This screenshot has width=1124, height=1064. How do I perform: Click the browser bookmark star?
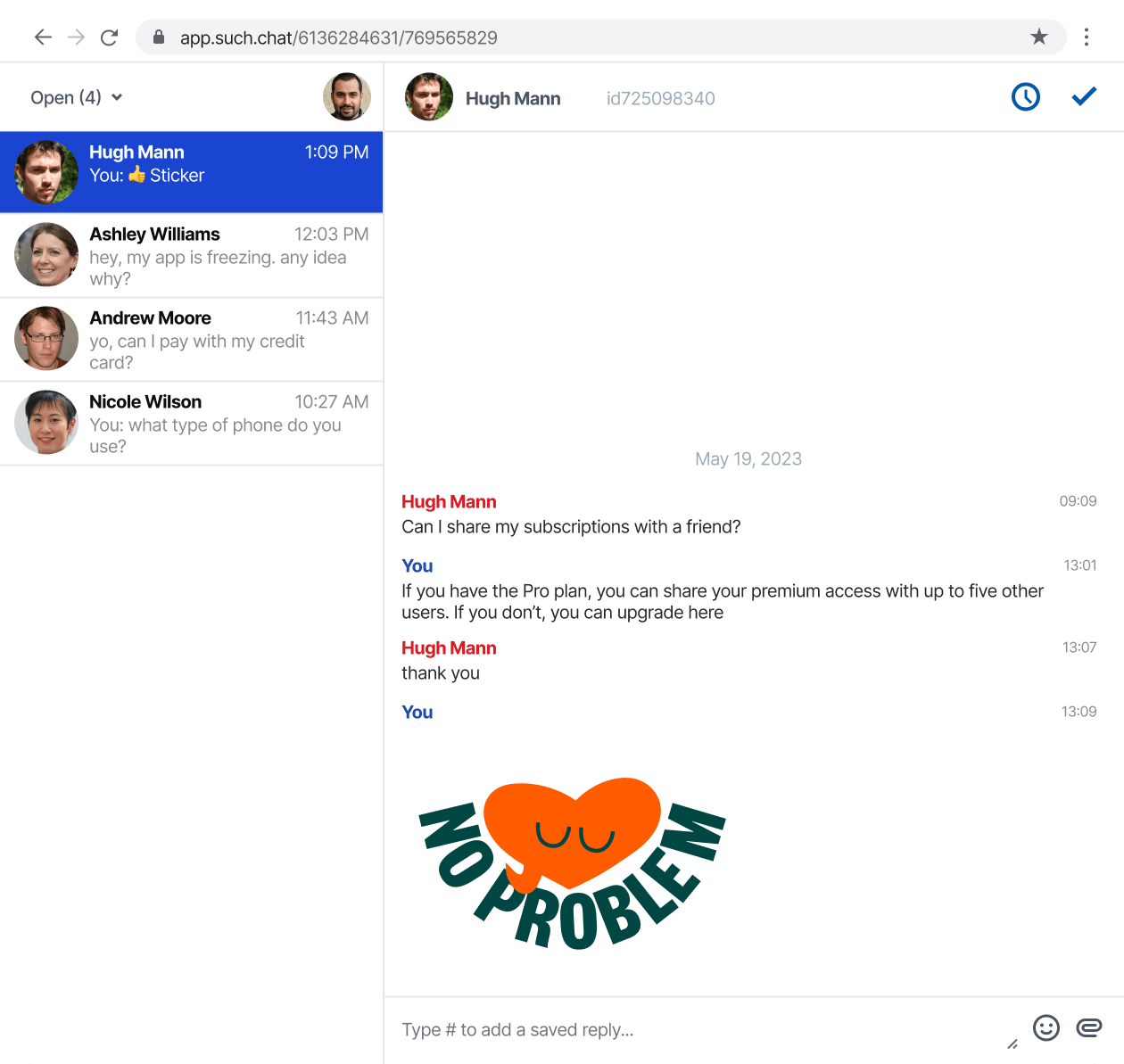click(1039, 37)
